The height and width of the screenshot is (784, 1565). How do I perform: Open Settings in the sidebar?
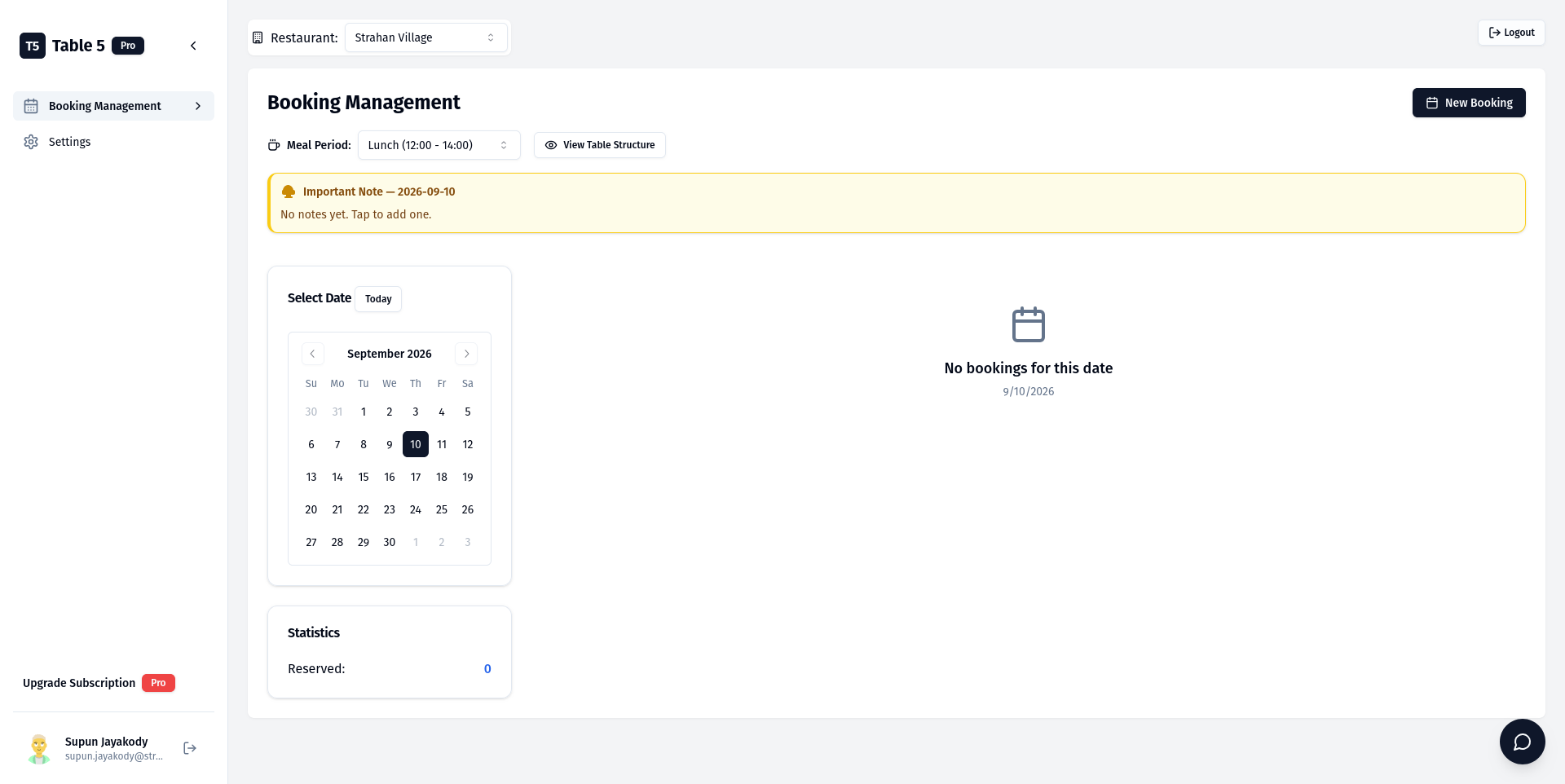pos(113,142)
